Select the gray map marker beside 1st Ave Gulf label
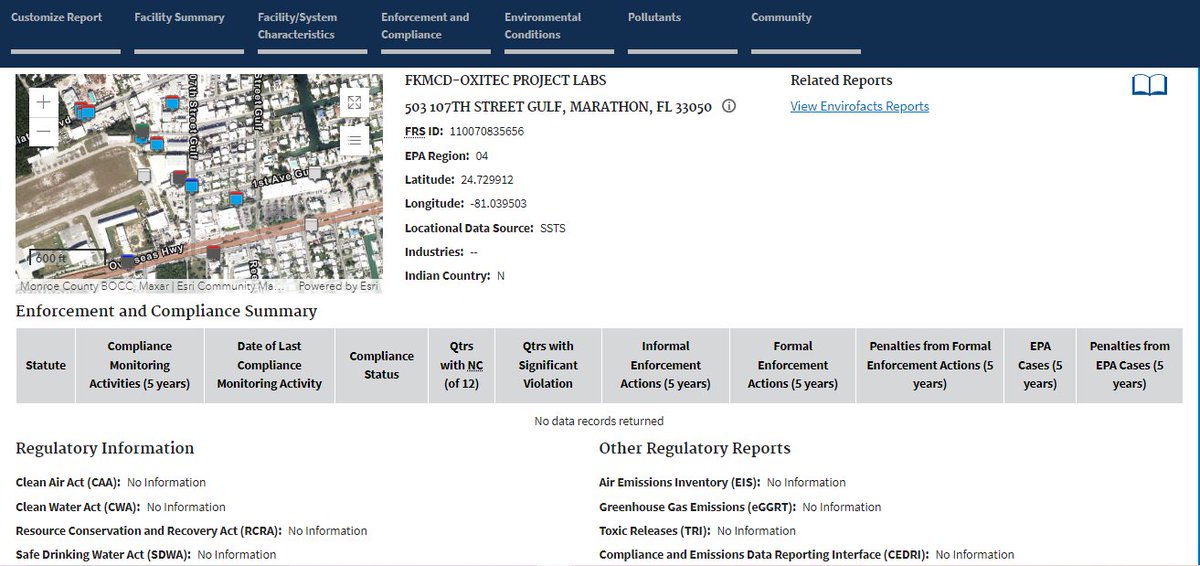The image size is (1200, 566). click(x=316, y=173)
